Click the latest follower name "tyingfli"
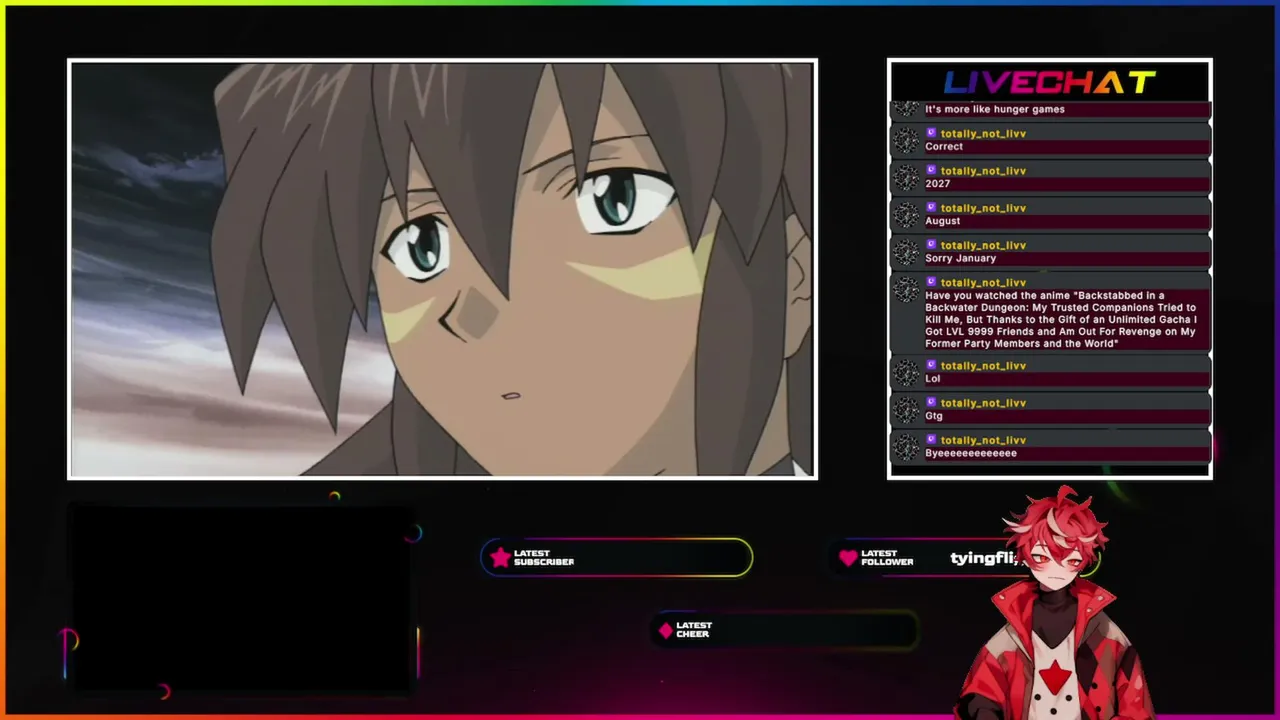This screenshot has width=1280, height=720. coord(984,558)
